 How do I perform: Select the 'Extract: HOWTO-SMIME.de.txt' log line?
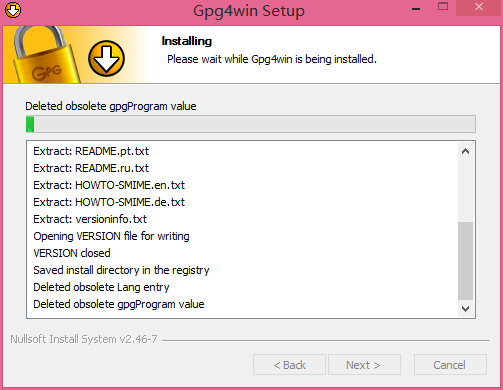(x=109, y=202)
